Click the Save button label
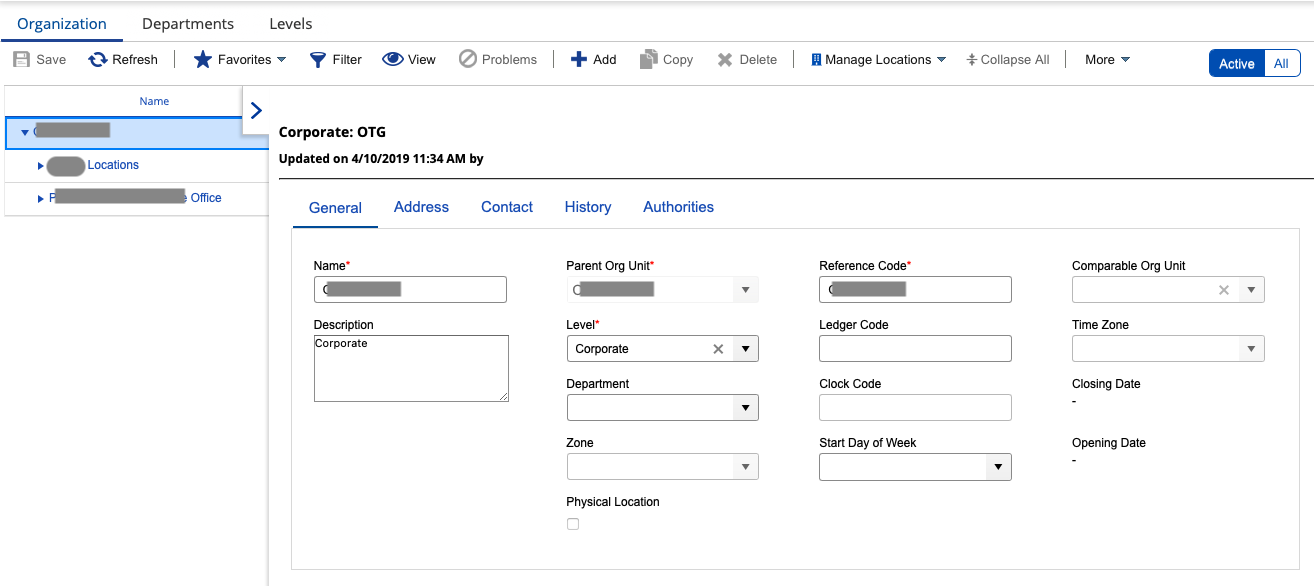 [51, 60]
